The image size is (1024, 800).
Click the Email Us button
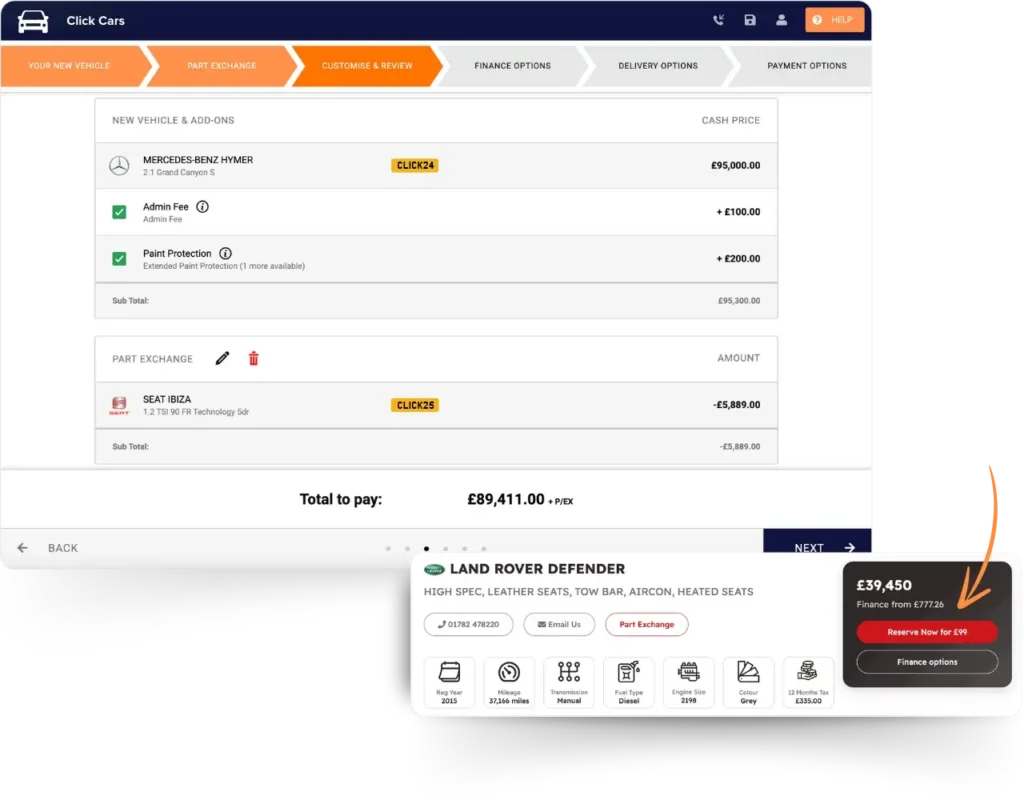(x=559, y=624)
